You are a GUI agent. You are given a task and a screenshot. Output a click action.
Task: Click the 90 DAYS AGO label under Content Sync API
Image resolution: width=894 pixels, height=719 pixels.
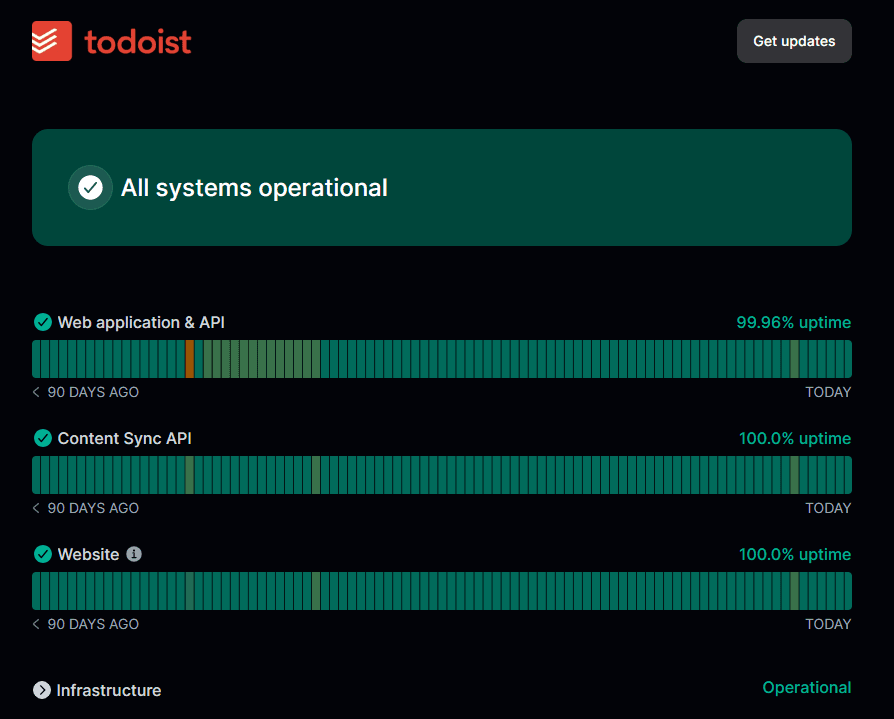[x=93, y=508]
